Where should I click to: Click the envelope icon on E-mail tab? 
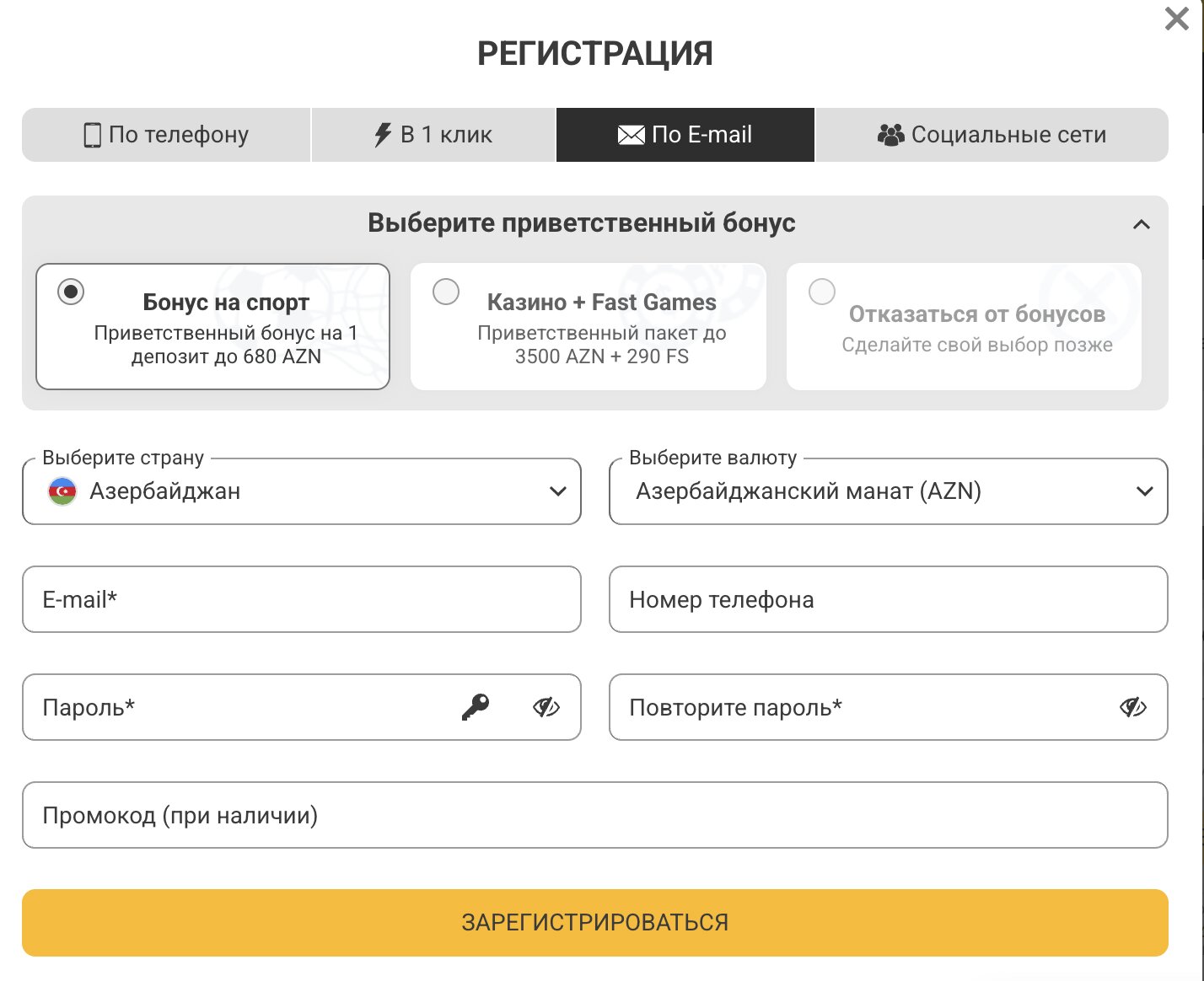pyautogui.click(x=631, y=135)
